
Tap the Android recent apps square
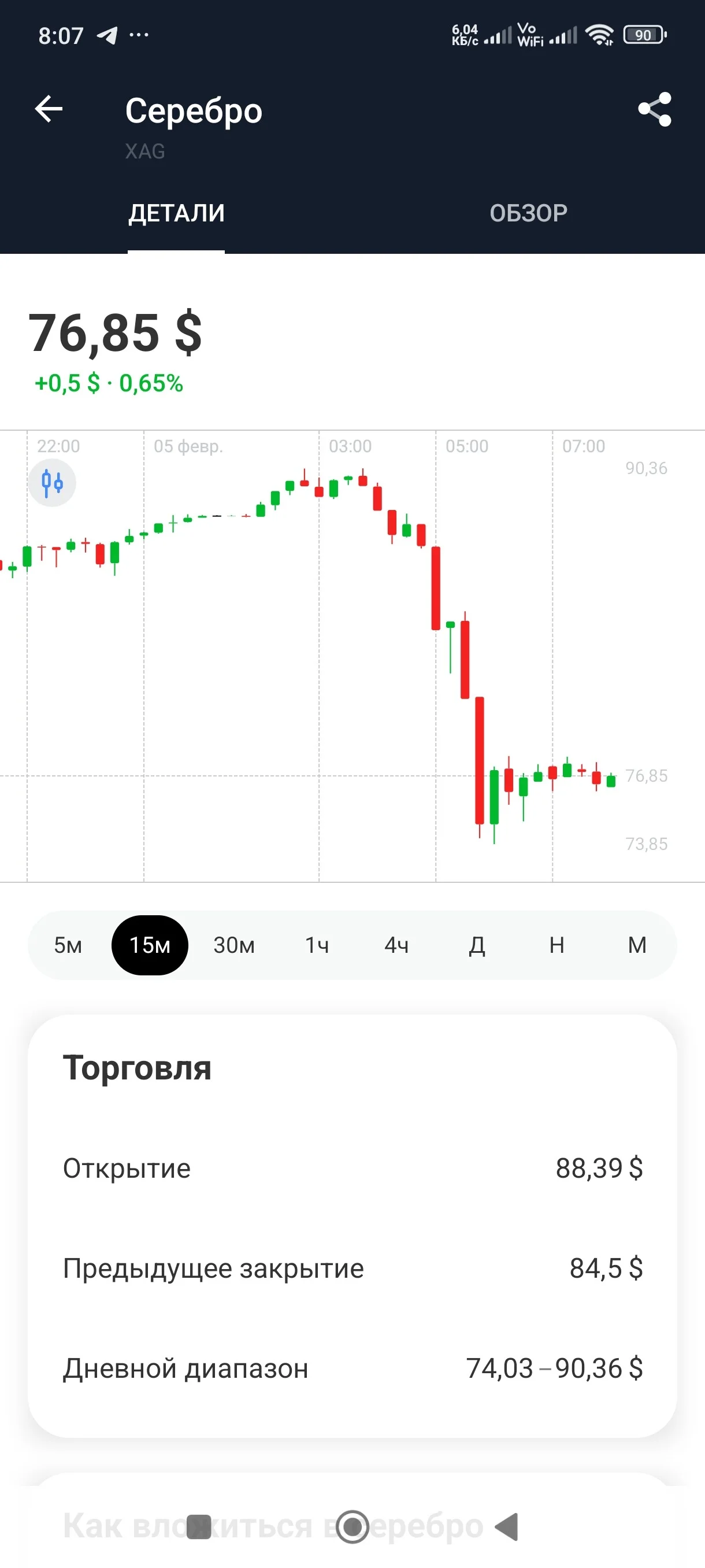pyautogui.click(x=199, y=1526)
